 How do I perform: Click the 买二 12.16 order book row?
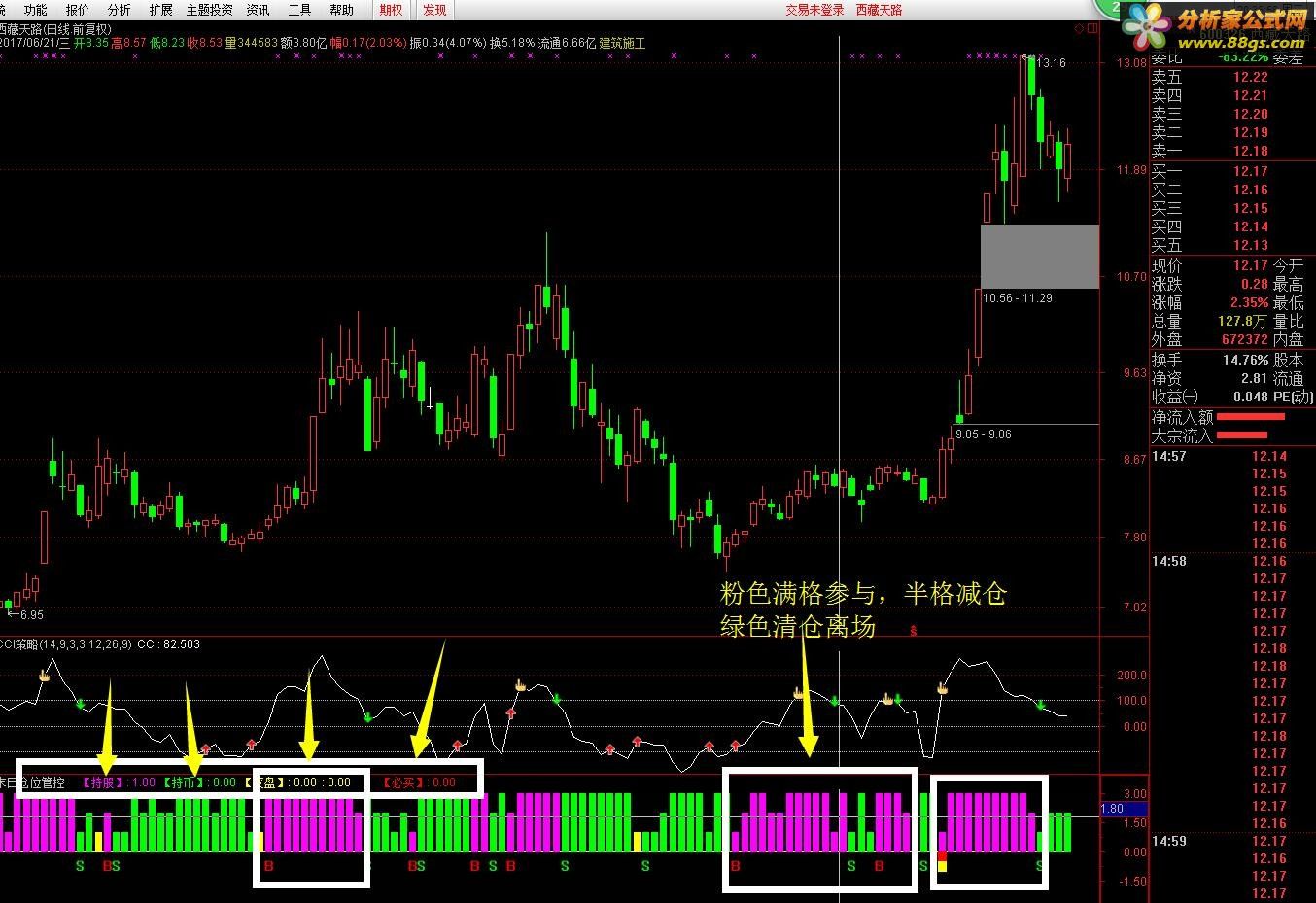tap(1210, 190)
